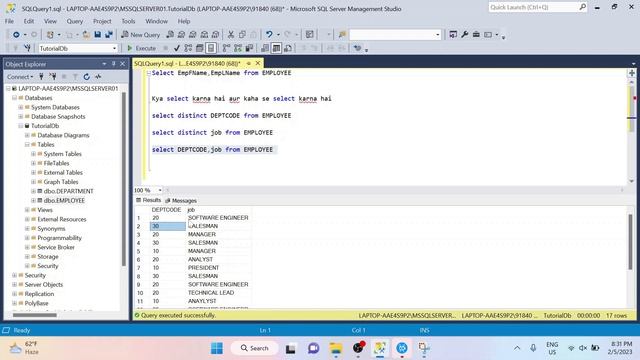Open the Edit menu

(x=29, y=21)
